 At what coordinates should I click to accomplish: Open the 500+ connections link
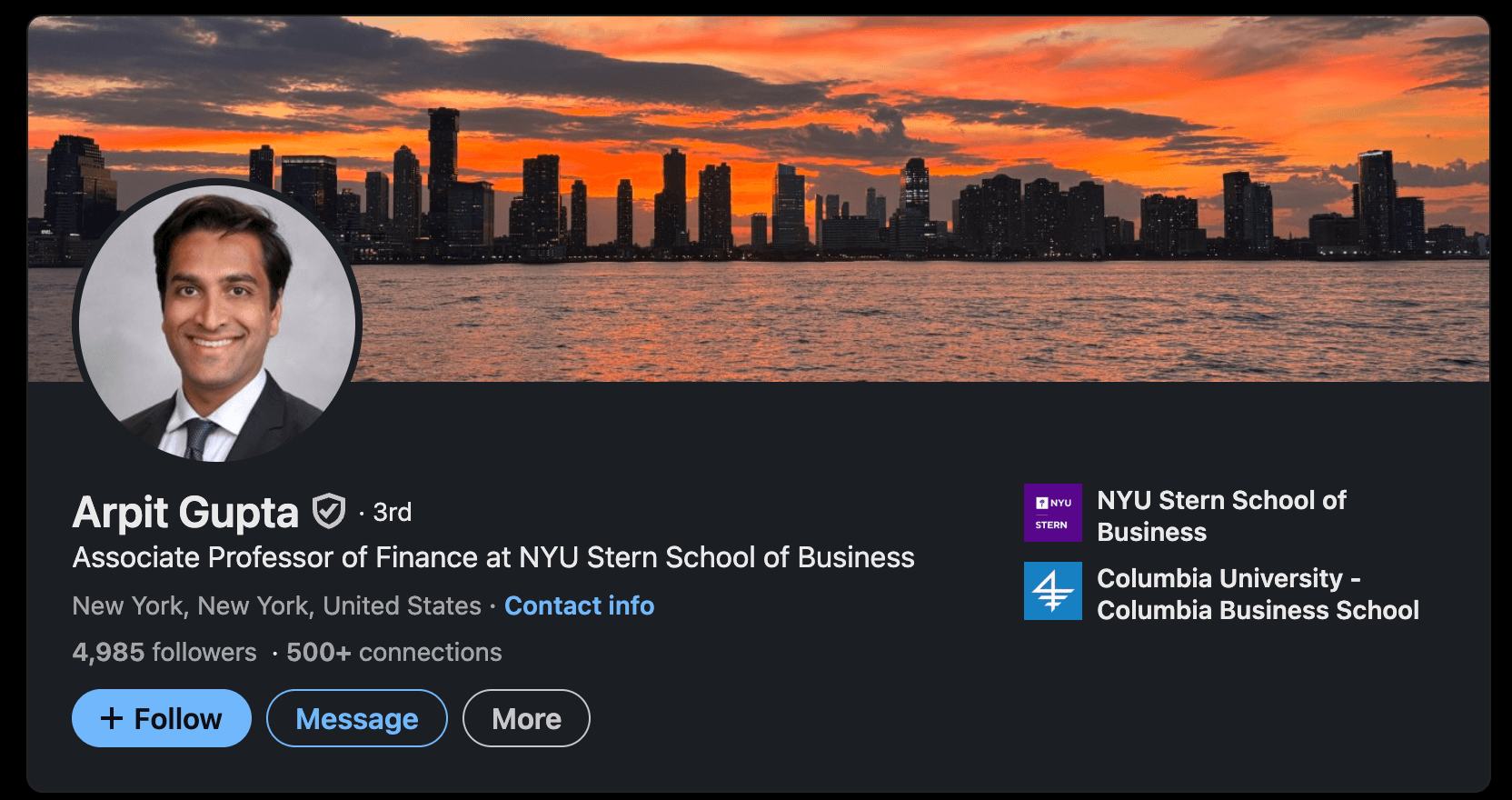click(x=394, y=652)
